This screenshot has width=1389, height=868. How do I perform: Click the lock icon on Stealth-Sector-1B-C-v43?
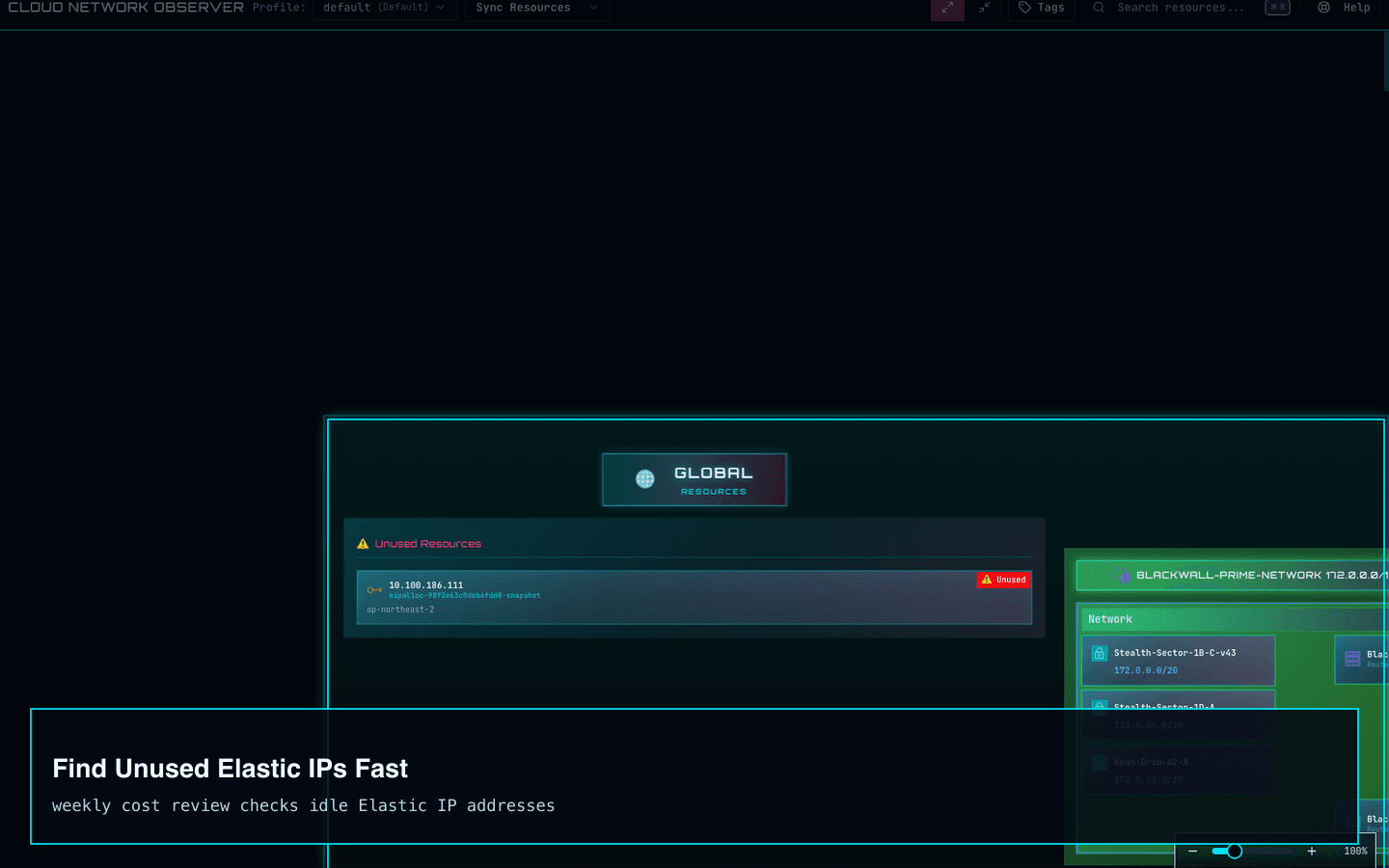1099,653
